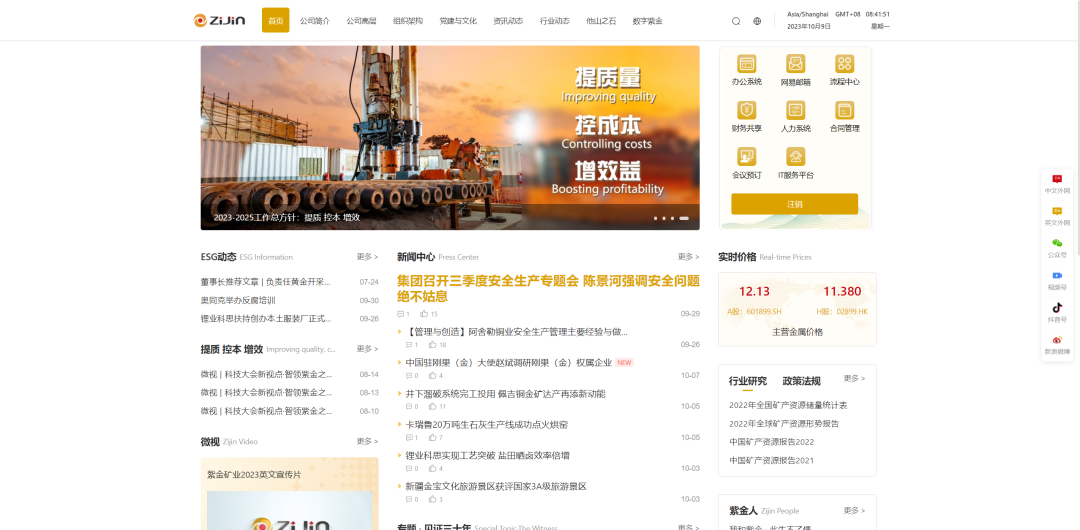
Task: Switch to the 政策法规 tab
Action: tap(801, 381)
